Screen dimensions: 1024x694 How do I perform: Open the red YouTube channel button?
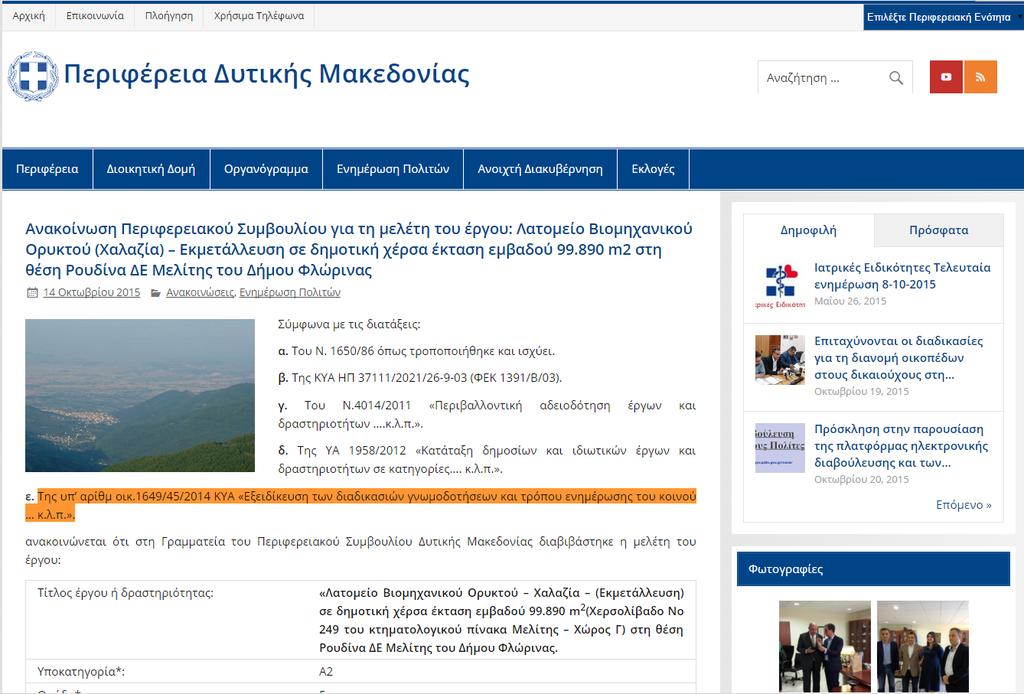(x=946, y=77)
